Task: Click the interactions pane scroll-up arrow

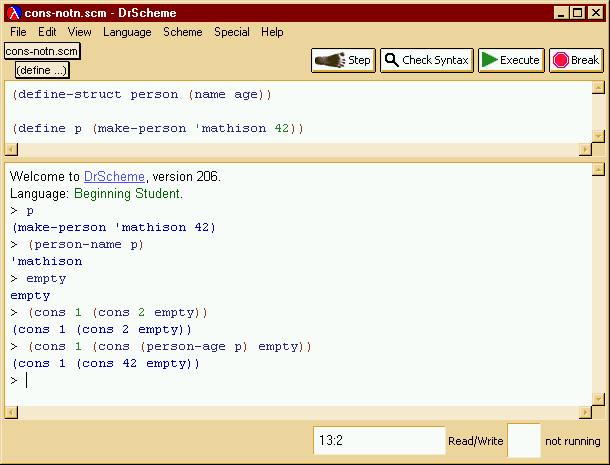Action: (x=598, y=169)
